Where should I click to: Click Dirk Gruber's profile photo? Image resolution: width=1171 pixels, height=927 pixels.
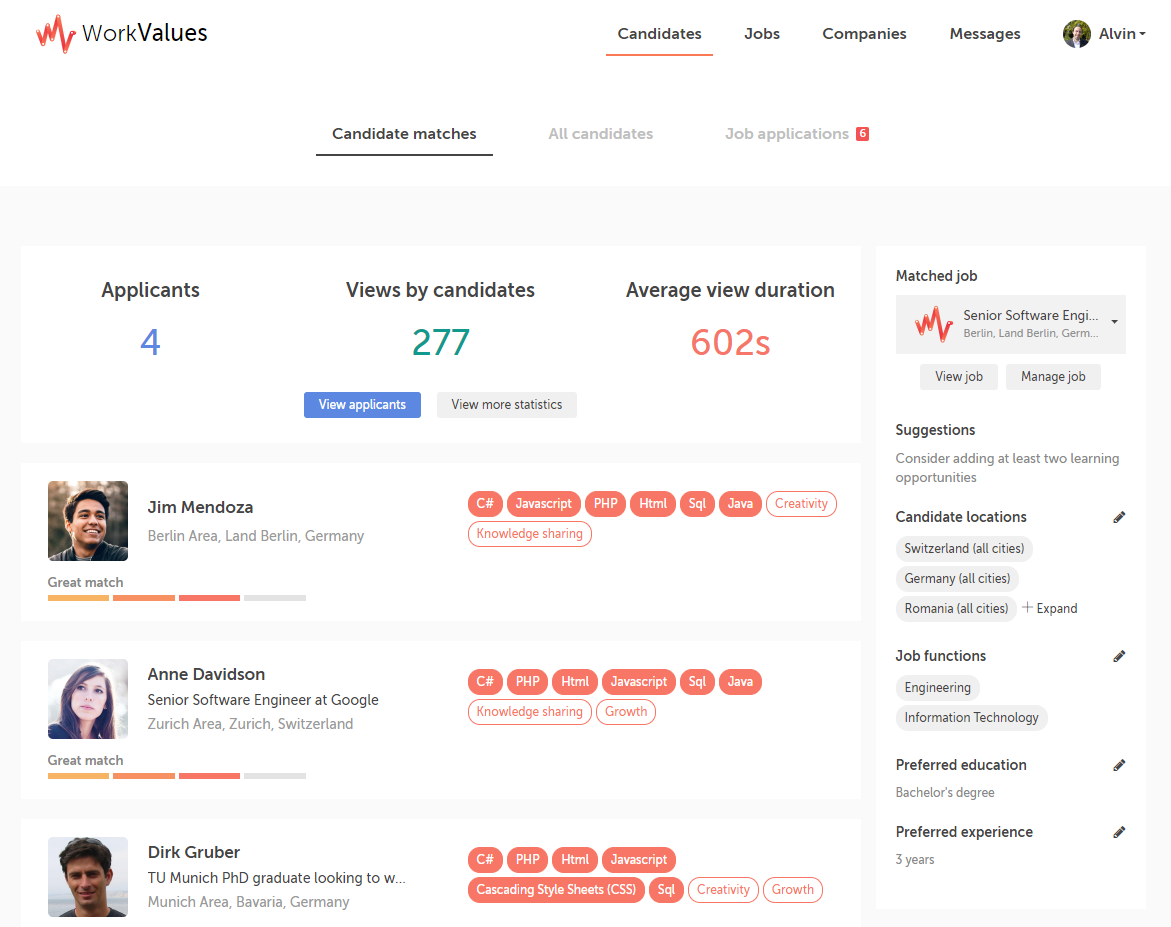(87, 877)
